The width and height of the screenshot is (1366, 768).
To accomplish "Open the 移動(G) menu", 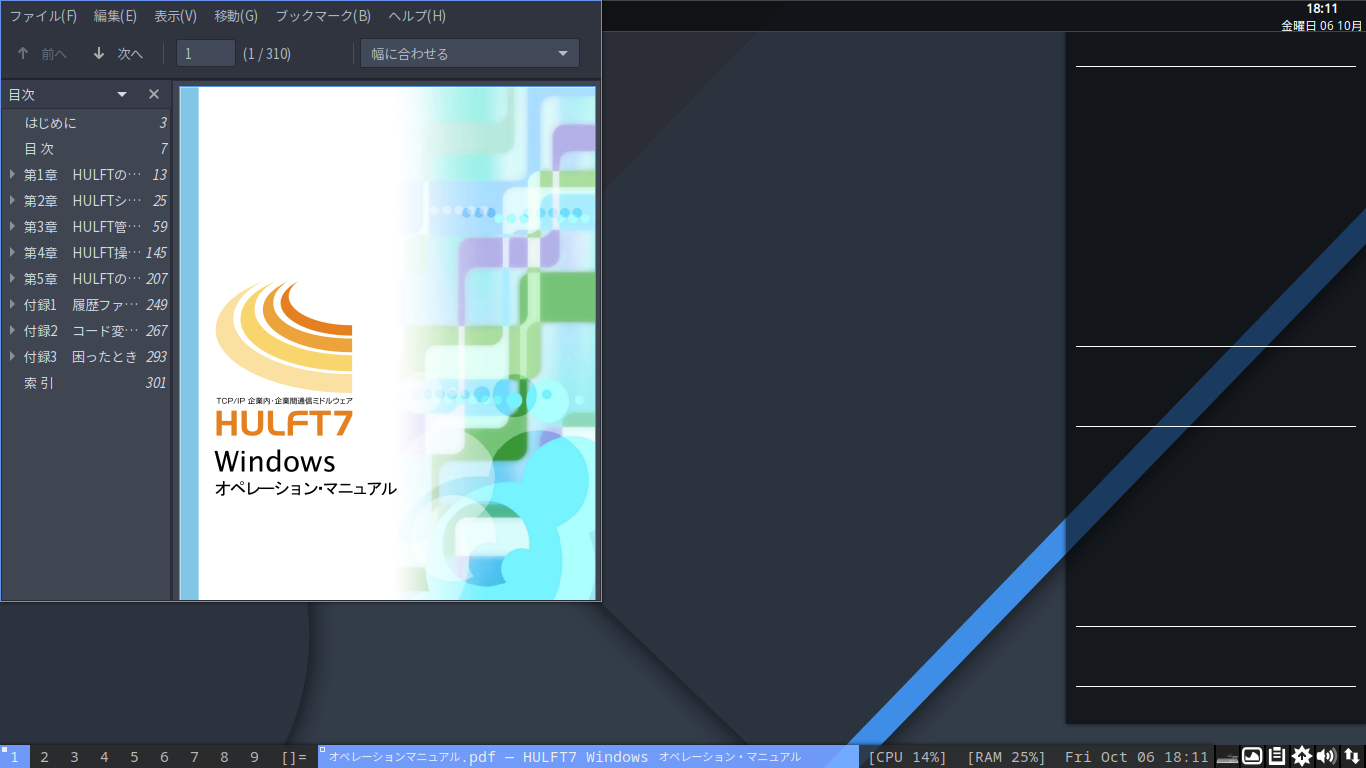I will click(x=236, y=16).
